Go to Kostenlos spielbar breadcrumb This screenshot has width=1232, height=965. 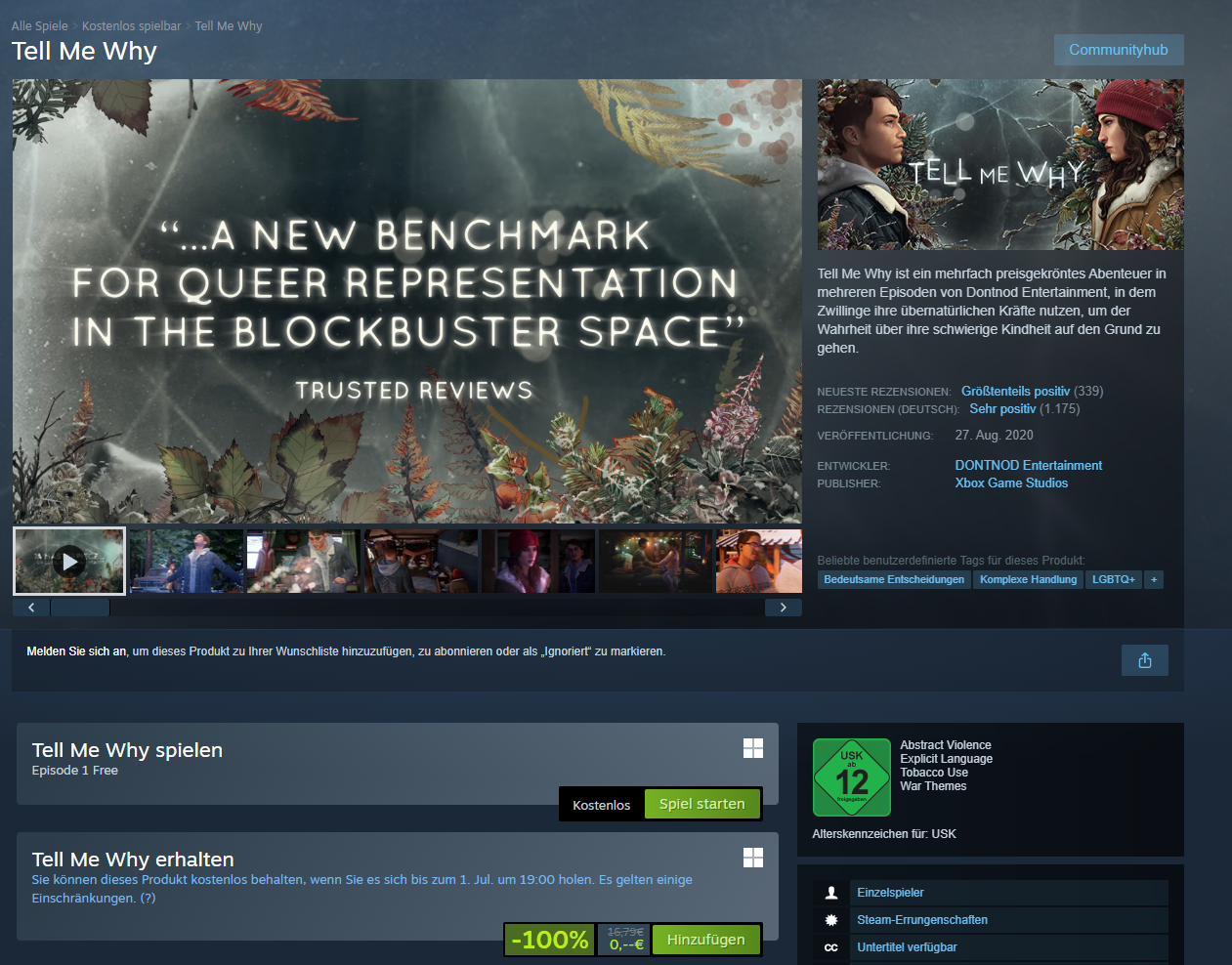click(x=132, y=26)
